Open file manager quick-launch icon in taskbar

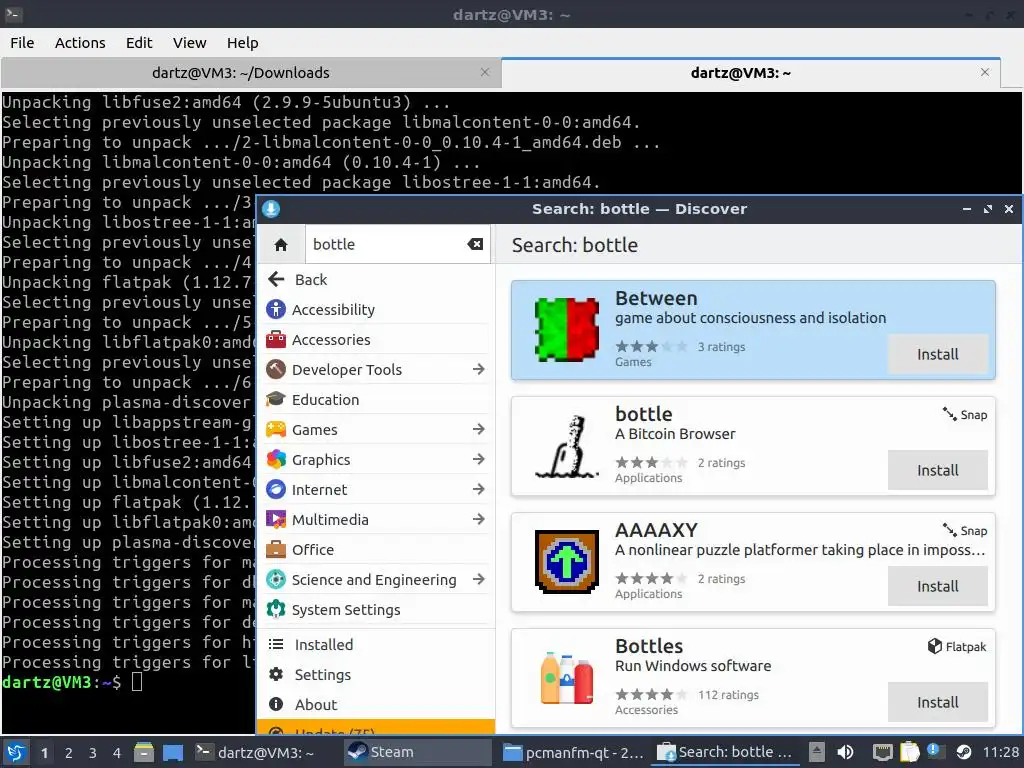click(x=144, y=752)
